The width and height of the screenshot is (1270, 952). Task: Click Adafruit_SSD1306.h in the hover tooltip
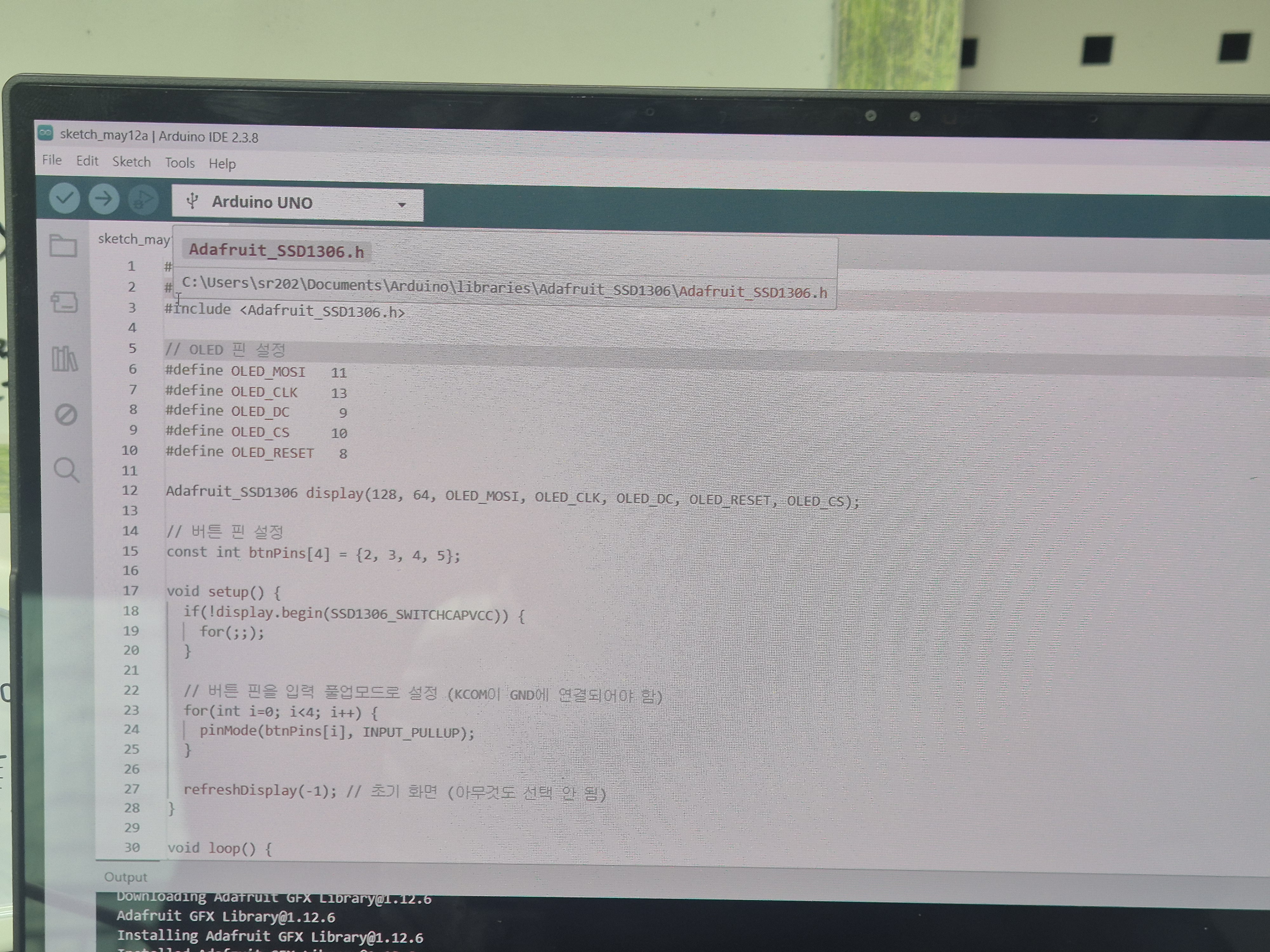tap(276, 251)
